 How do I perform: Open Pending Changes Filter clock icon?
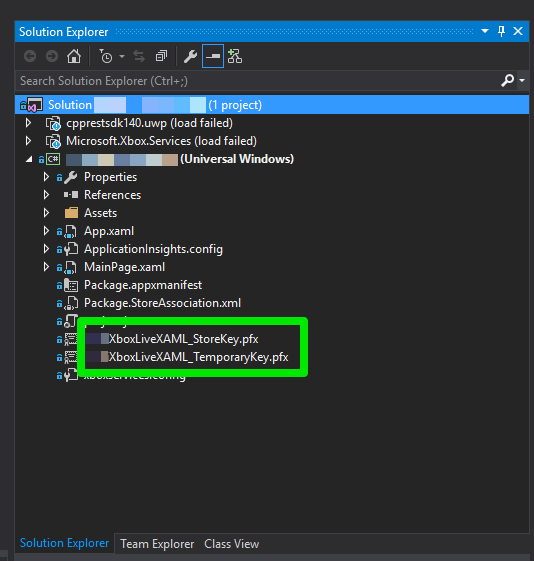click(106, 56)
